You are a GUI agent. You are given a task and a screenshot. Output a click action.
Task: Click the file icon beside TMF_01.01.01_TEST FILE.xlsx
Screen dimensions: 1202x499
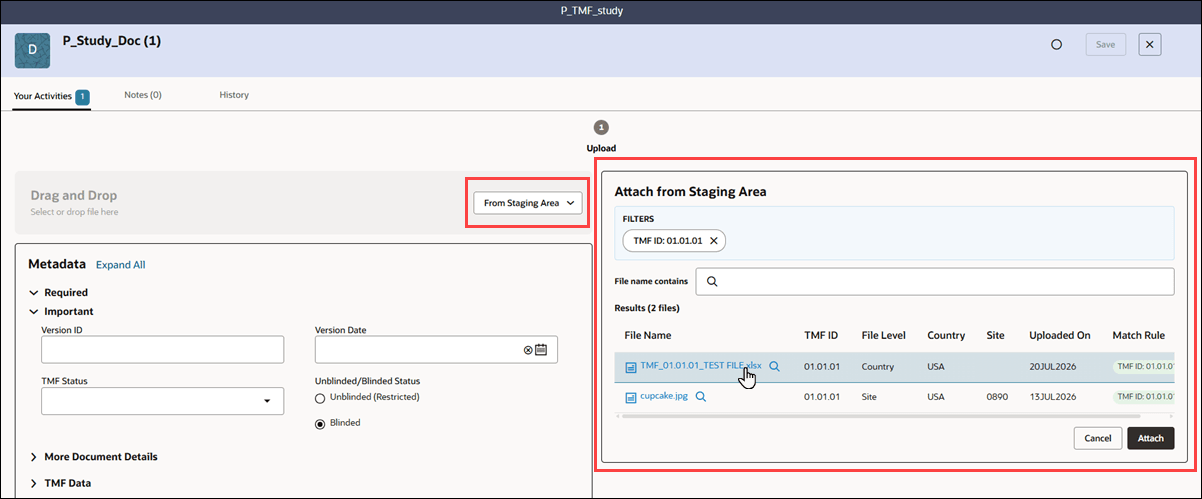(631, 367)
